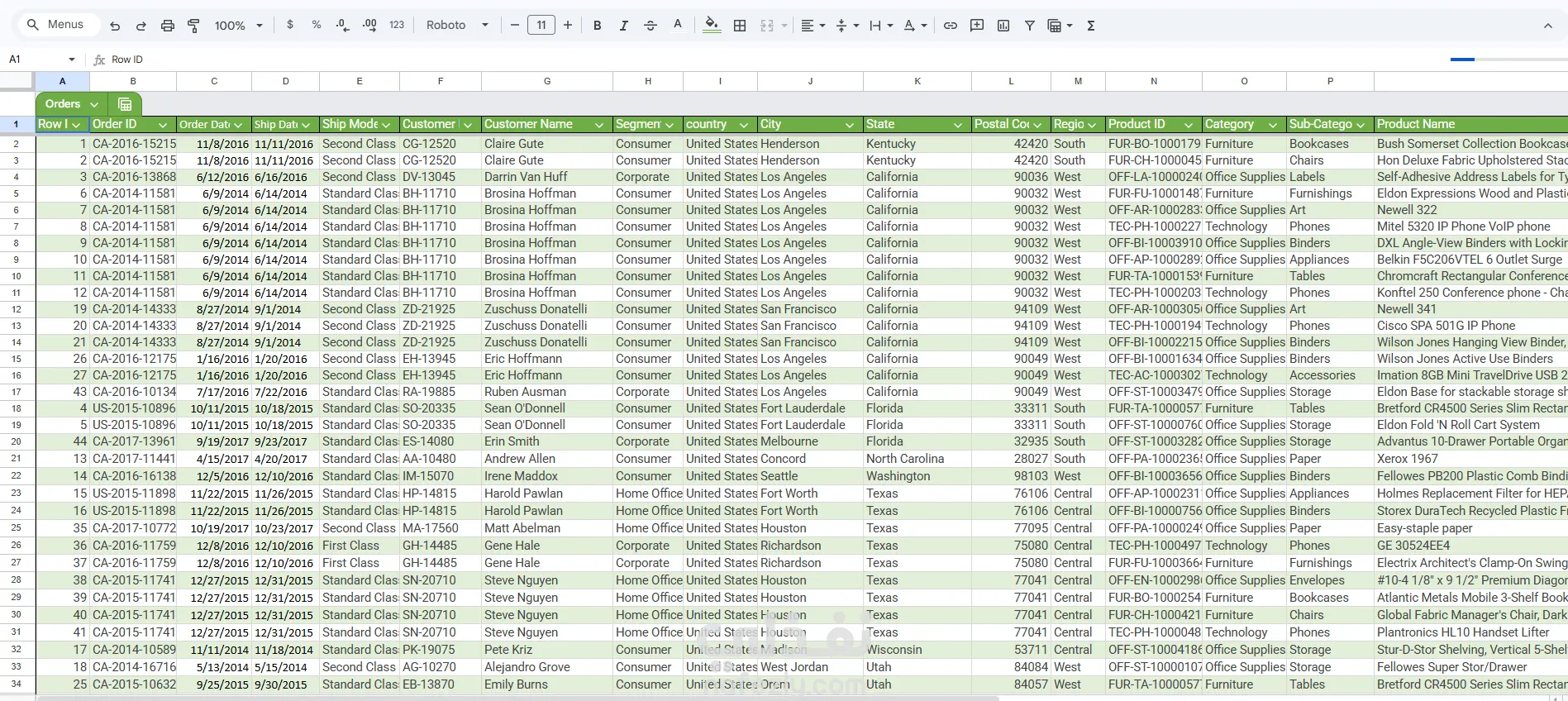The image size is (1568, 701).
Task: Open the State column filter
Action: pos(958,125)
